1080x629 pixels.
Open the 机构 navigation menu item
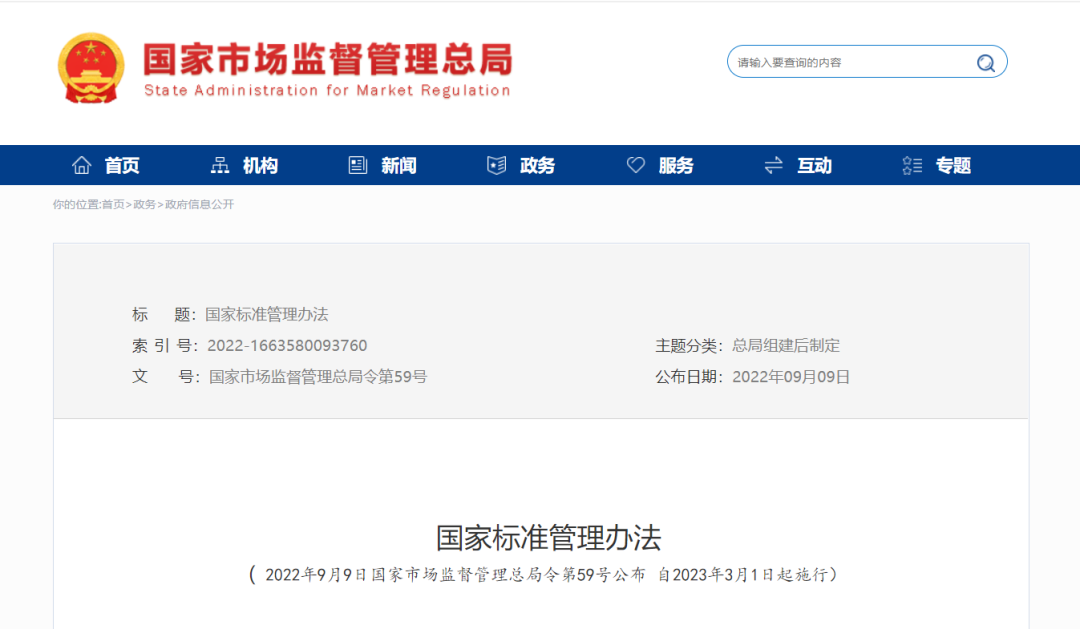pyautogui.click(x=258, y=165)
